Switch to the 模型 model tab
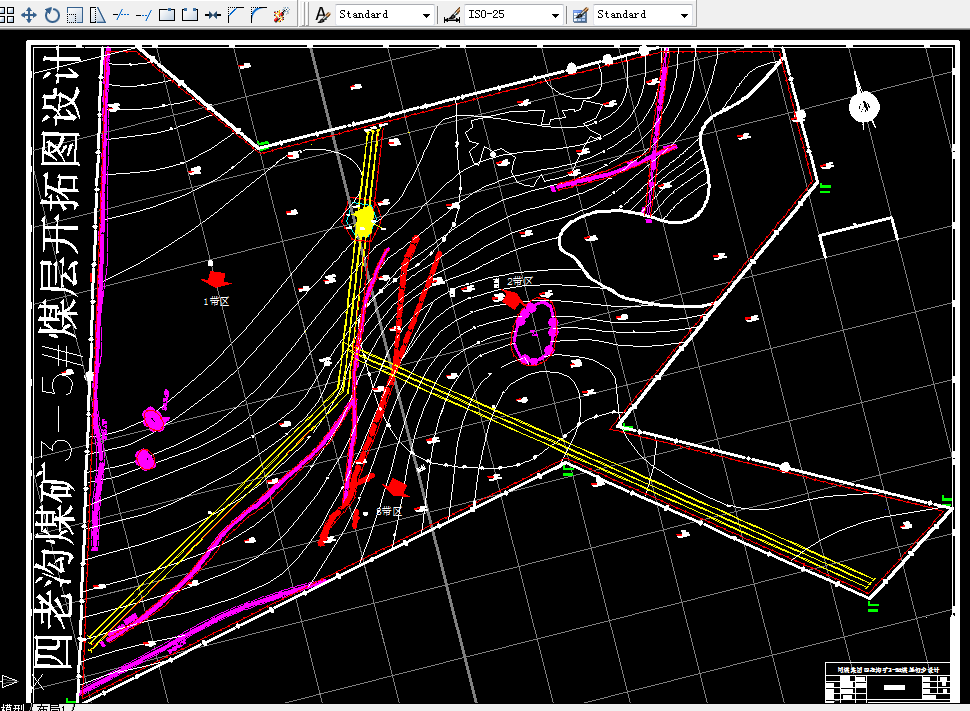This screenshot has height=711, width=970. (x=12, y=707)
